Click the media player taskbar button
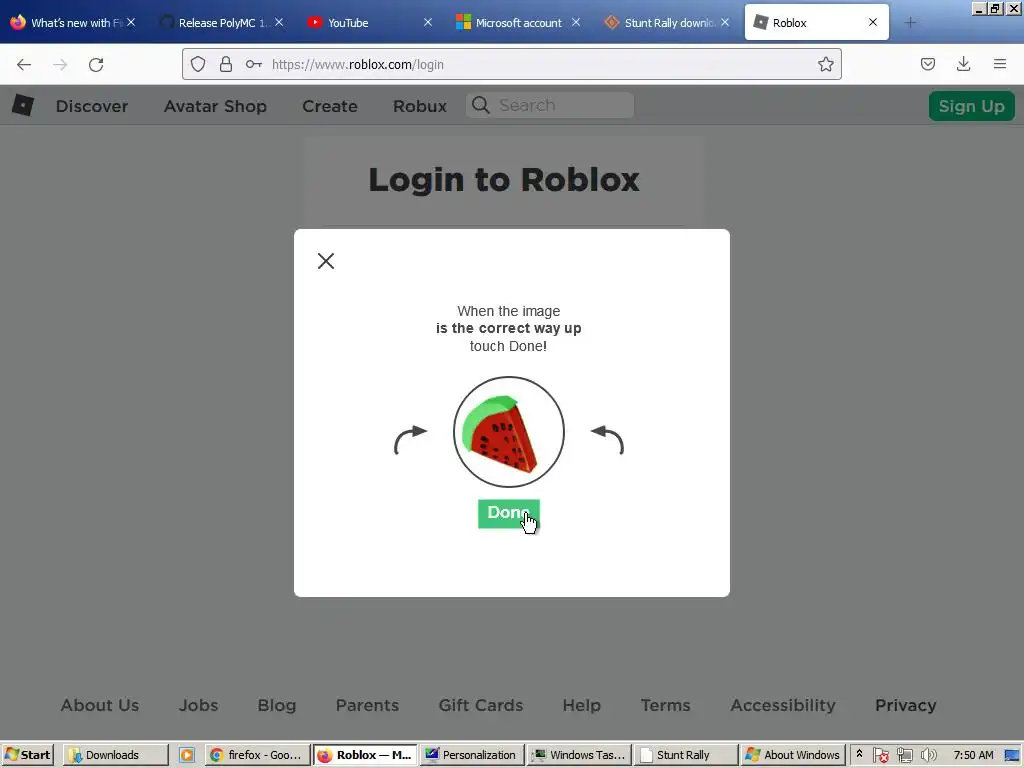This screenshot has height=768, width=1024. coord(187,755)
